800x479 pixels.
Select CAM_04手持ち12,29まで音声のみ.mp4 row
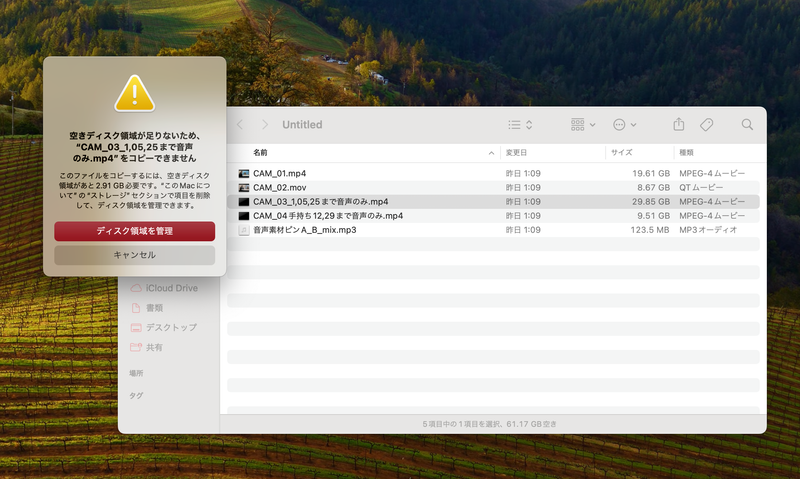(x=493, y=216)
